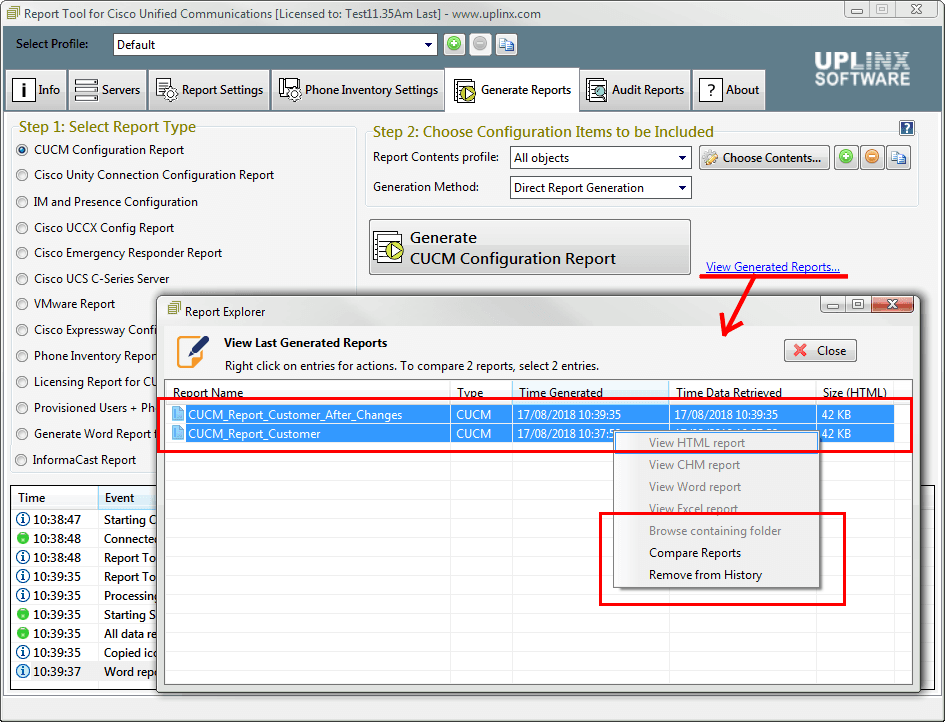This screenshot has height=722, width=945.
Task: Click the View Generated Reports link
Action: [x=772, y=267]
